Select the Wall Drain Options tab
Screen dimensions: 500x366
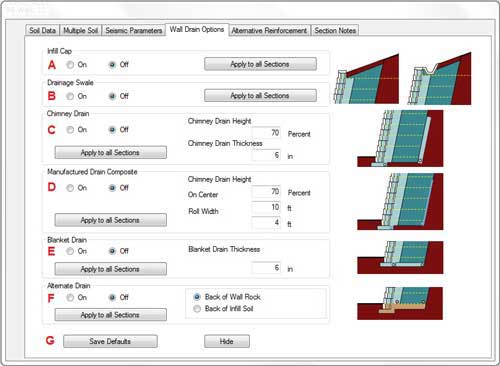click(197, 29)
